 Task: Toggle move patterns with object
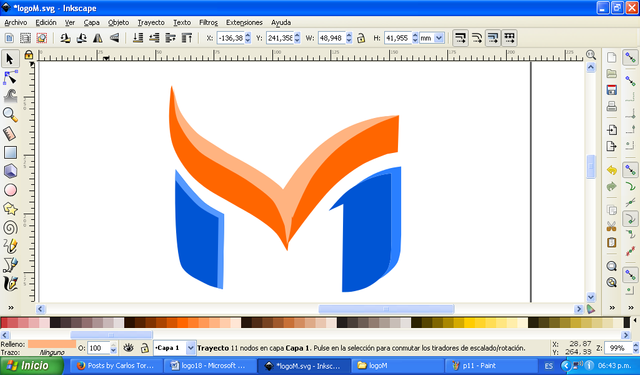pos(509,38)
